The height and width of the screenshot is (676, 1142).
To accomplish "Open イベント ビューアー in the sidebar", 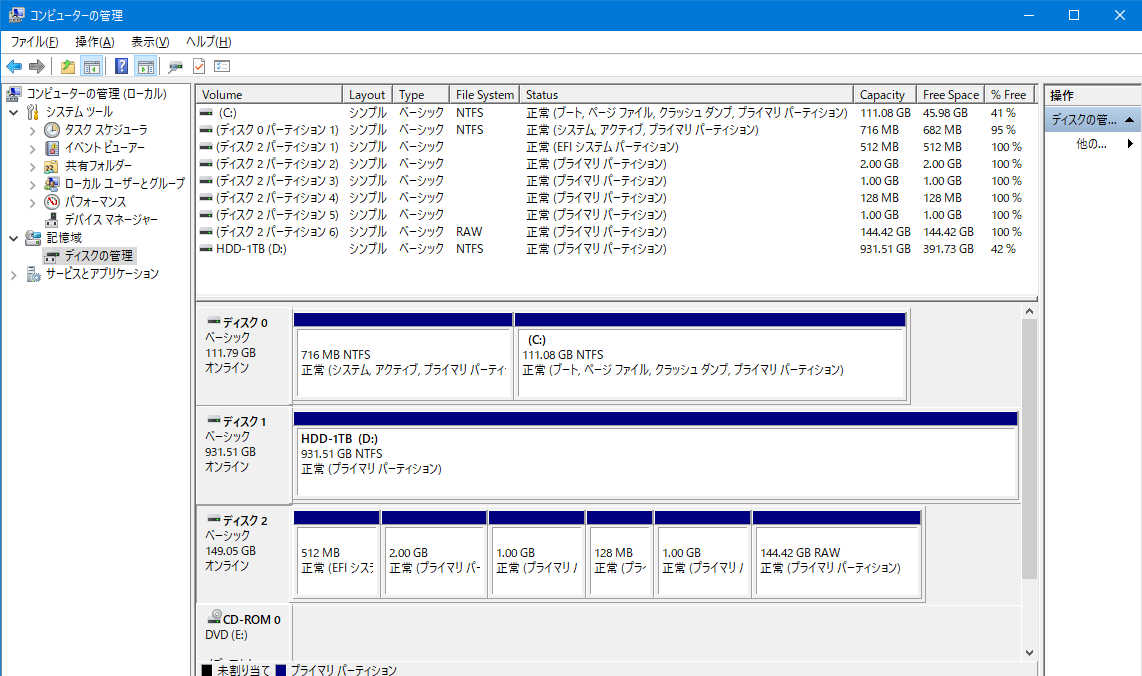I will (104, 148).
